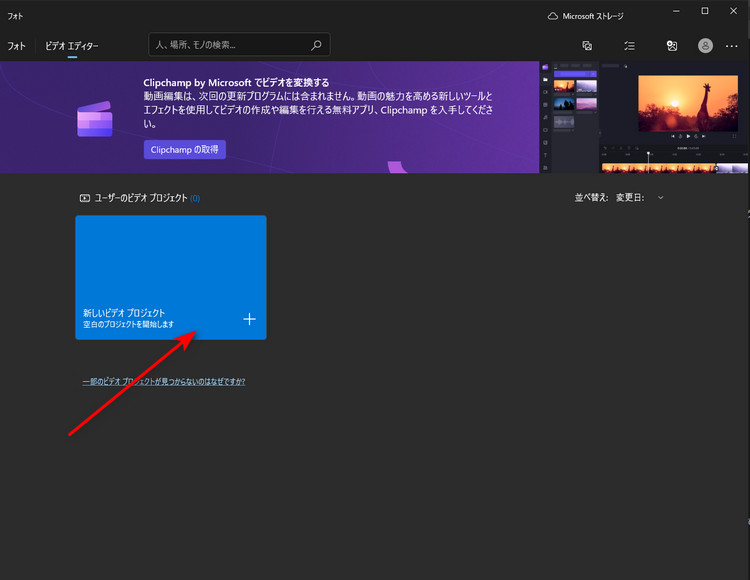Click the Clipchamp logo icon in banner
The image size is (750, 580).
[x=95, y=119]
